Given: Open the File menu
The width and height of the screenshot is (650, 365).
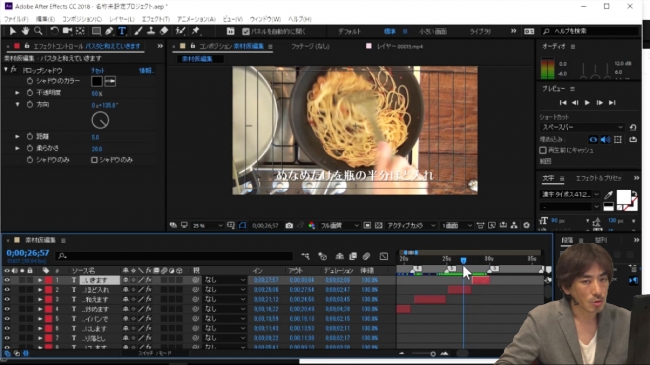Looking at the screenshot, I should coord(16,19).
